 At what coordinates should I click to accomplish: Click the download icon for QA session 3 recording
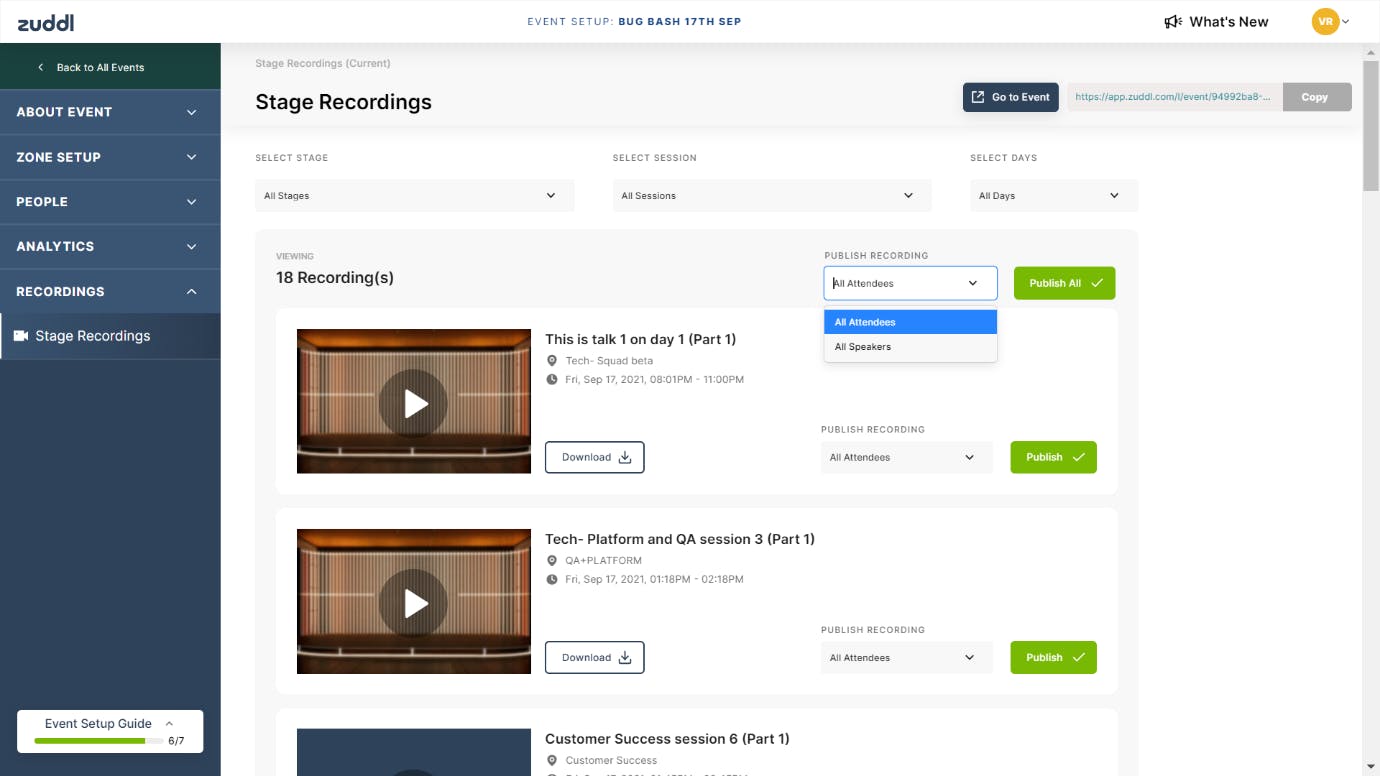625,657
